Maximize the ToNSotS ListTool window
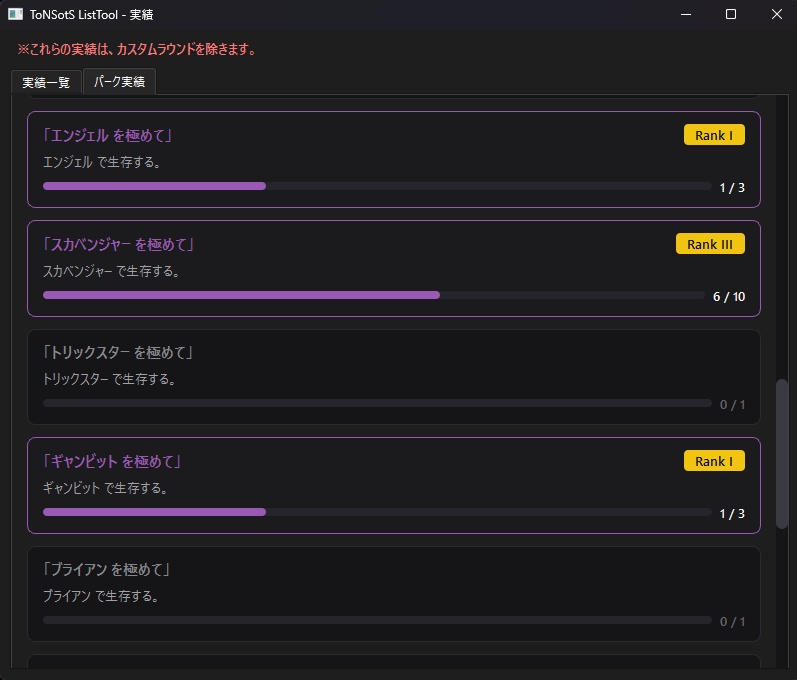The width and height of the screenshot is (797, 680). click(x=730, y=14)
